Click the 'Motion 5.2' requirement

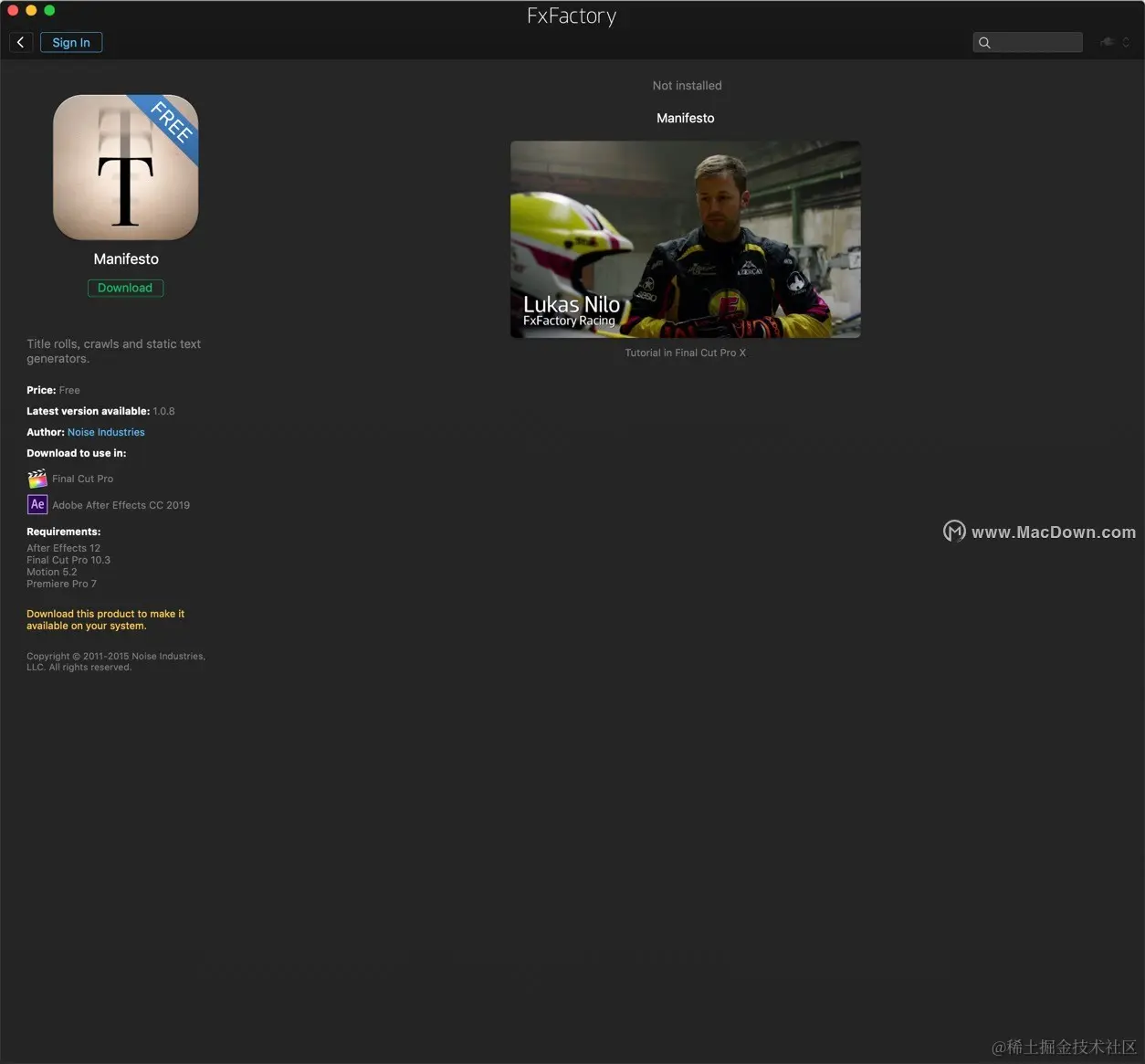(51, 572)
